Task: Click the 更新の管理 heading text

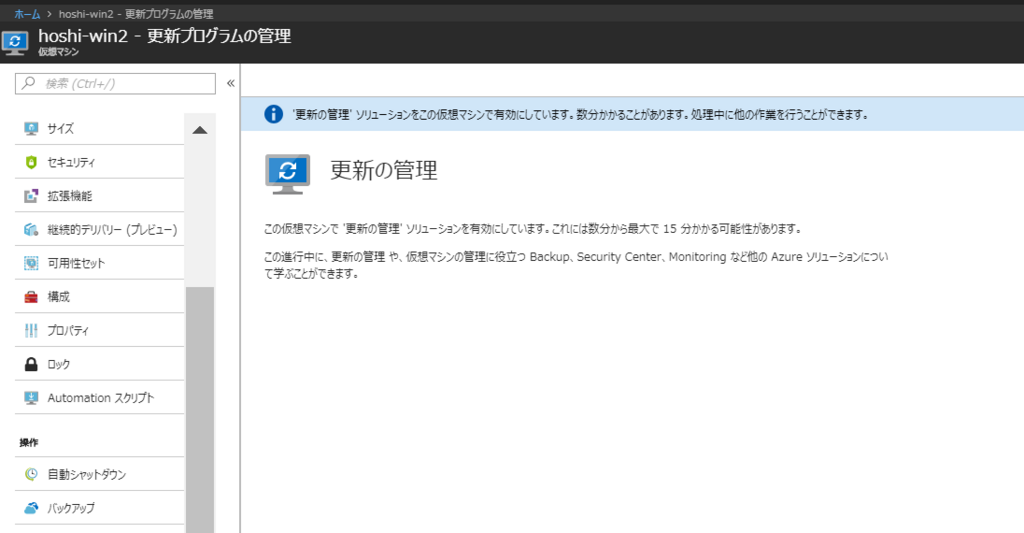Action: tap(384, 170)
